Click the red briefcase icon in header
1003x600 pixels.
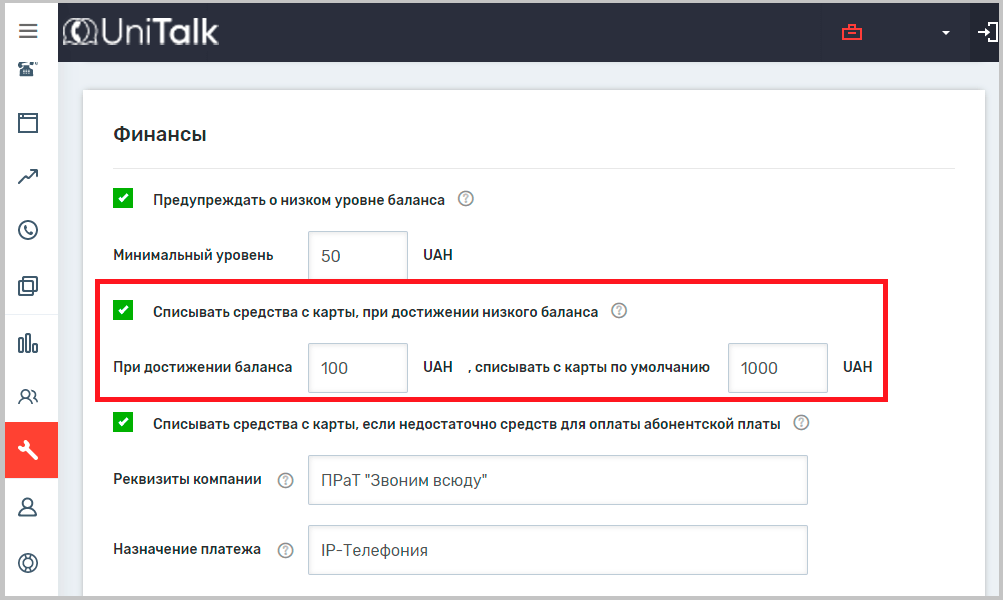click(x=851, y=32)
